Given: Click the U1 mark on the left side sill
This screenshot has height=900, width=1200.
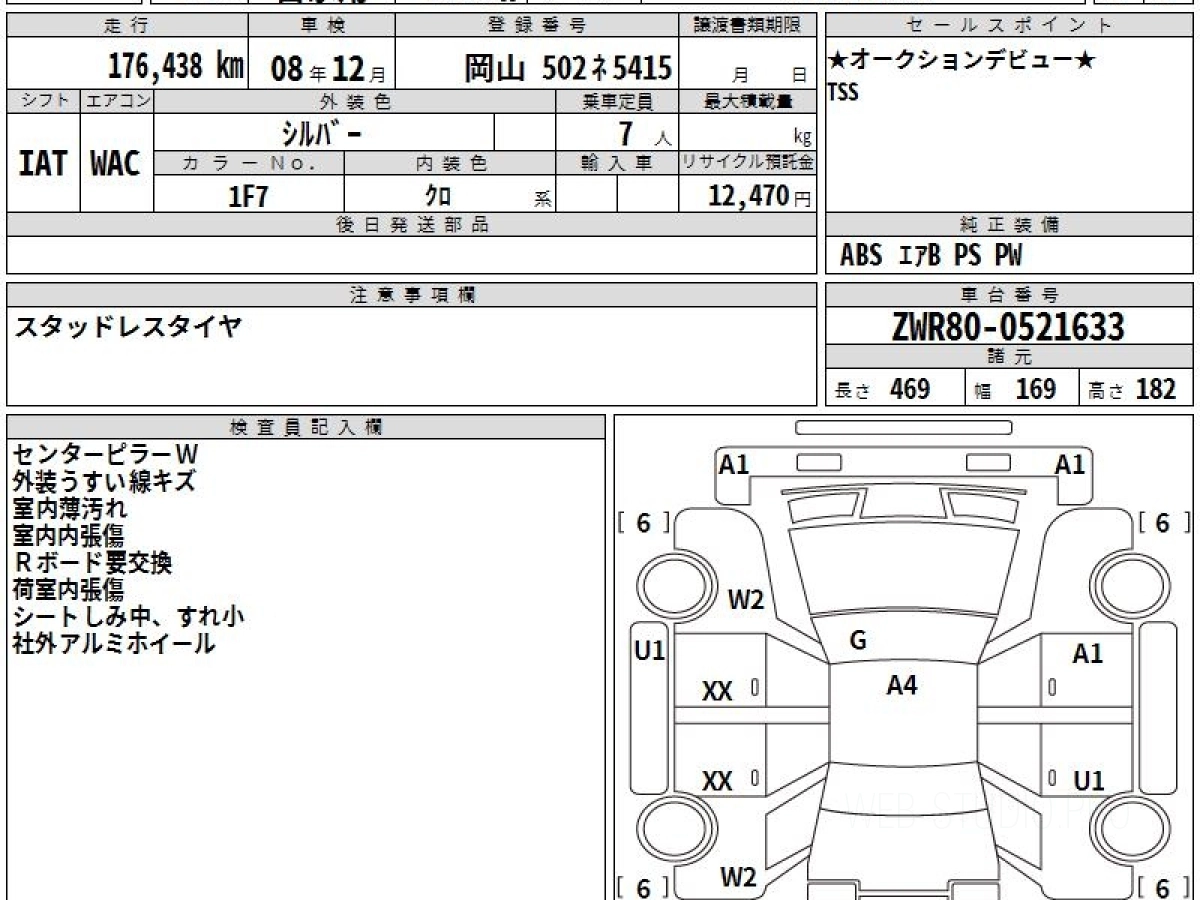Looking at the screenshot, I should point(650,652).
